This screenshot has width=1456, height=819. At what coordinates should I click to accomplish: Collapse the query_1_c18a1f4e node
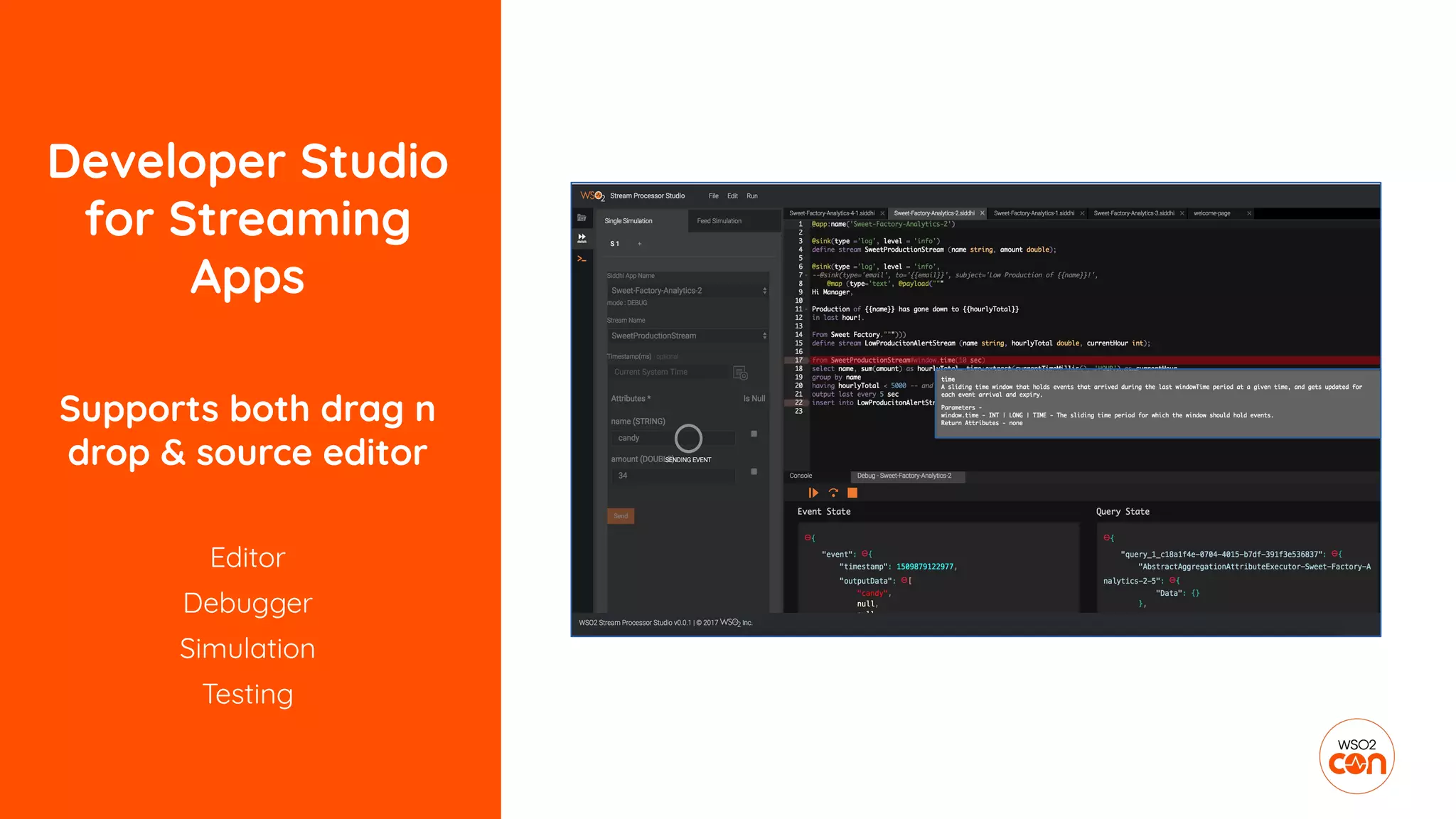(x=1334, y=554)
